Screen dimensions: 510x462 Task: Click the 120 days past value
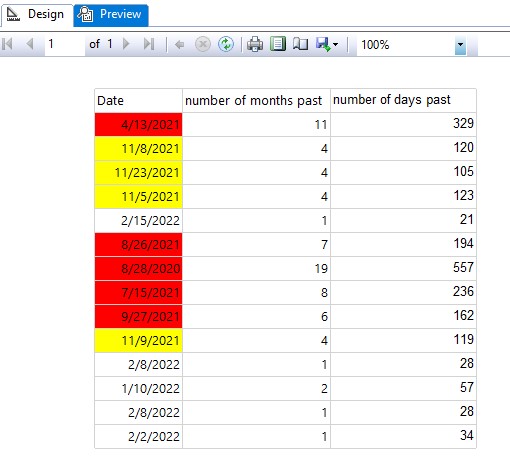(463, 147)
